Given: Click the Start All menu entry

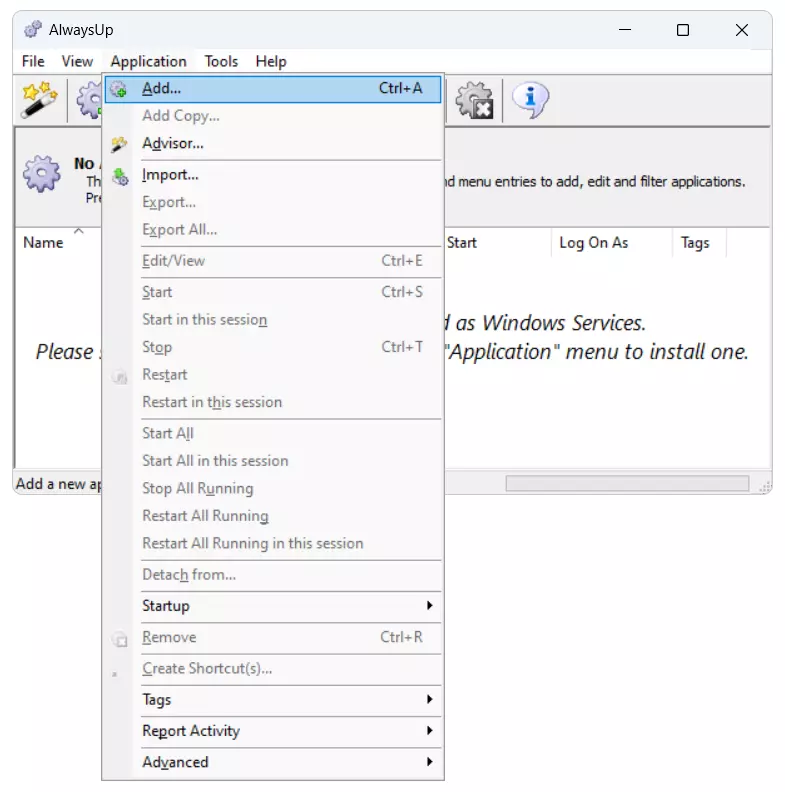Looking at the screenshot, I should coord(273,433).
